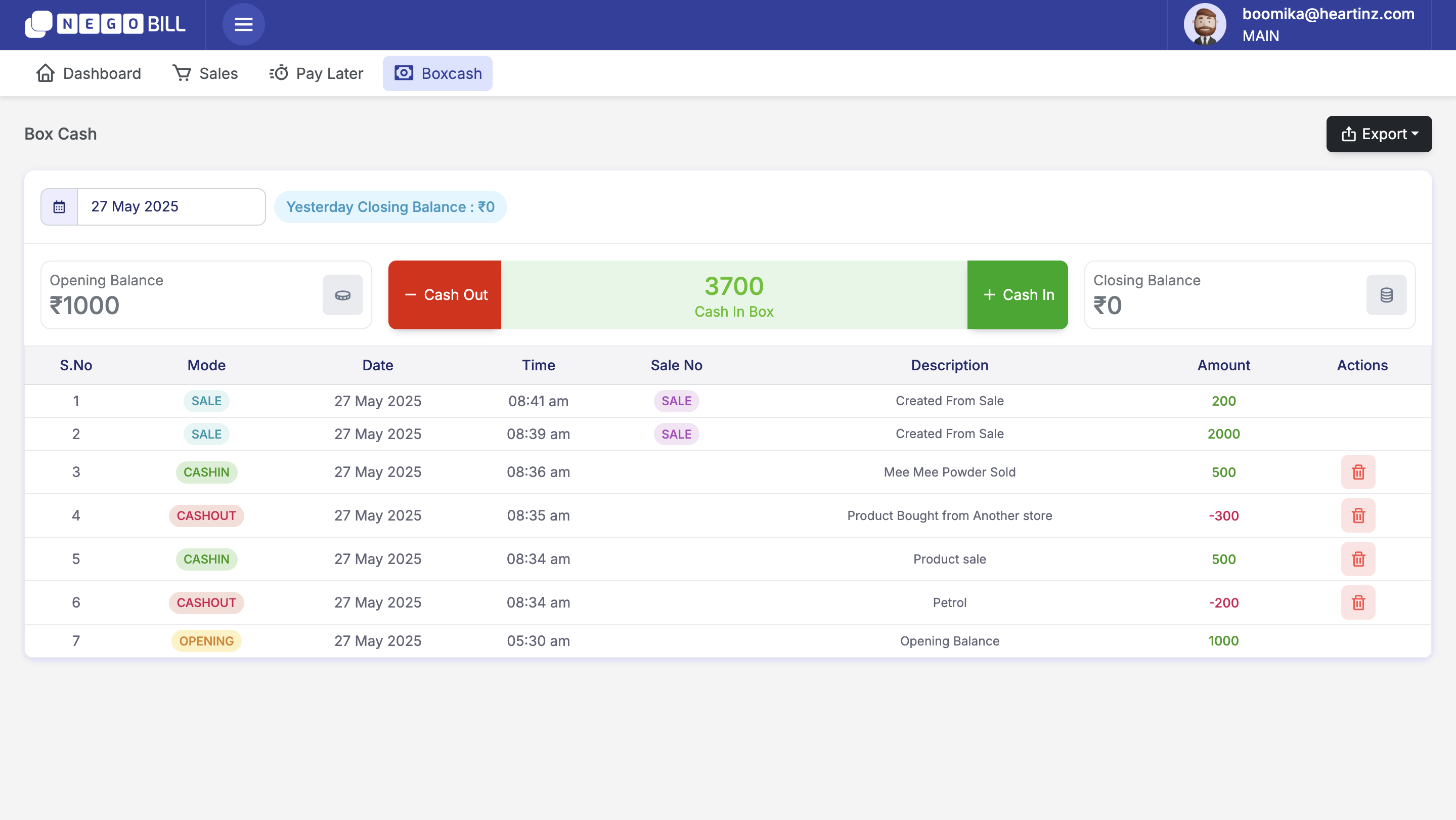
Task: Click the calendar icon beside the date
Action: coord(59,207)
